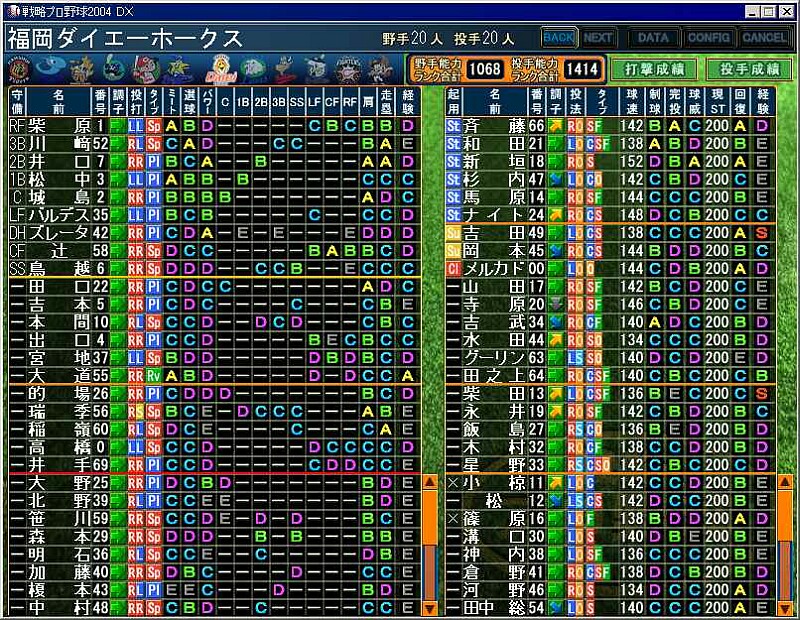Image resolution: width=800 pixels, height=620 pixels.
Task: Select the Hanshin Tigers team logo
Action: [x=21, y=69]
